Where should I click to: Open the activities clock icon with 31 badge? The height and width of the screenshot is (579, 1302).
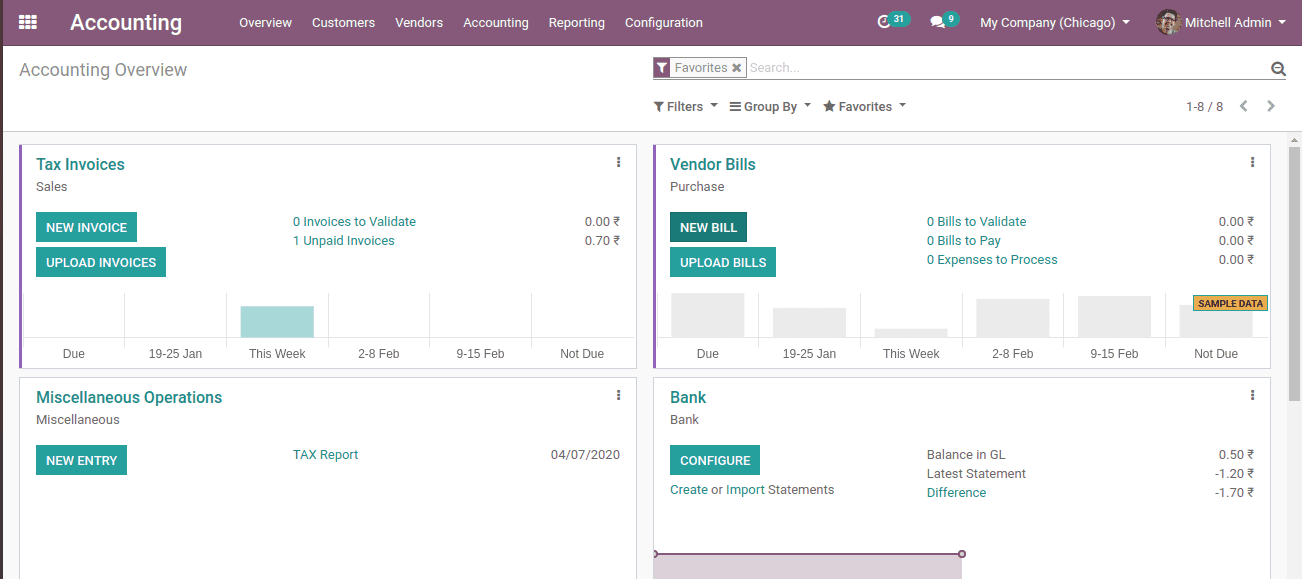884,22
